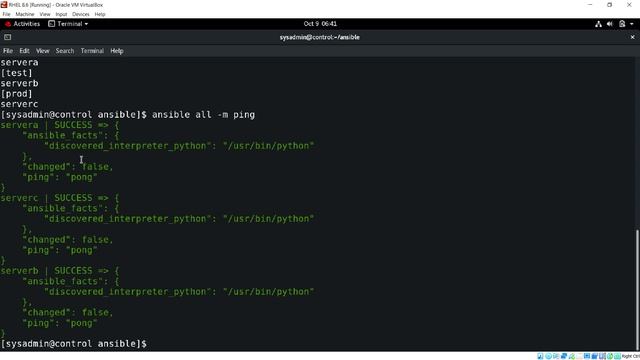
Task: Click the VirtualBox USB status icon
Action: click(x=572, y=356)
